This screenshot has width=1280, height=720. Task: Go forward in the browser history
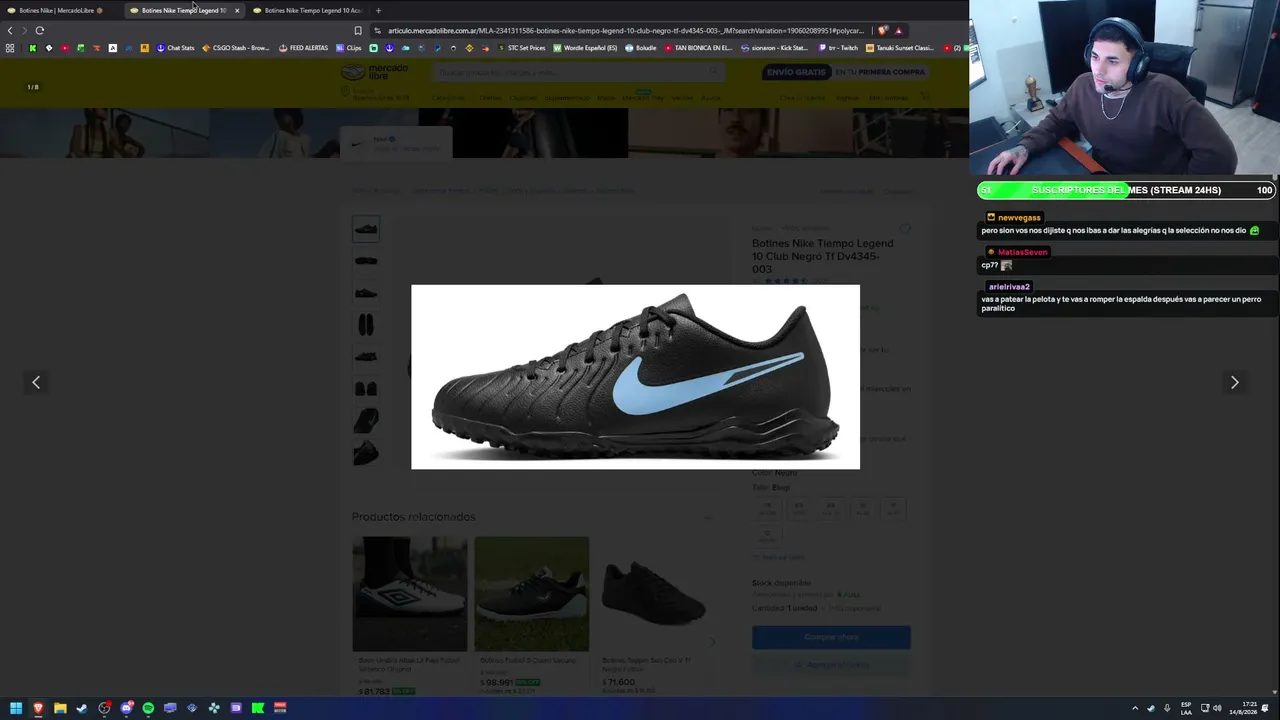[x=24, y=30]
